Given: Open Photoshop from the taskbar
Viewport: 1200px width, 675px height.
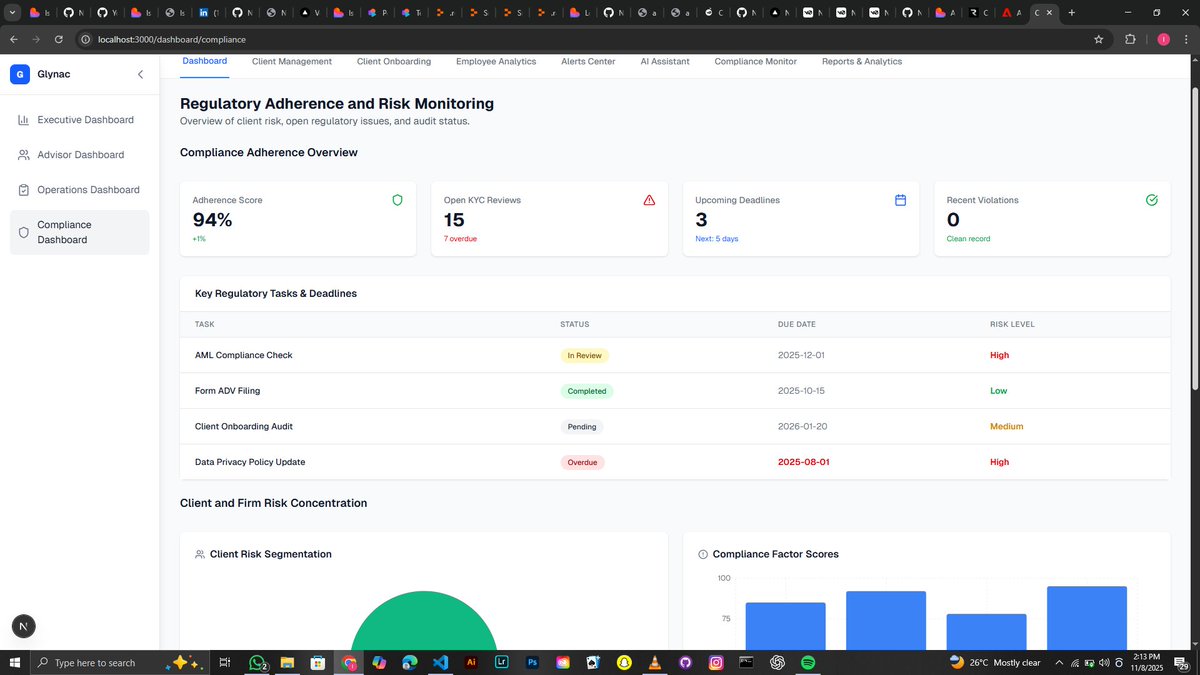Looking at the screenshot, I should [533, 662].
